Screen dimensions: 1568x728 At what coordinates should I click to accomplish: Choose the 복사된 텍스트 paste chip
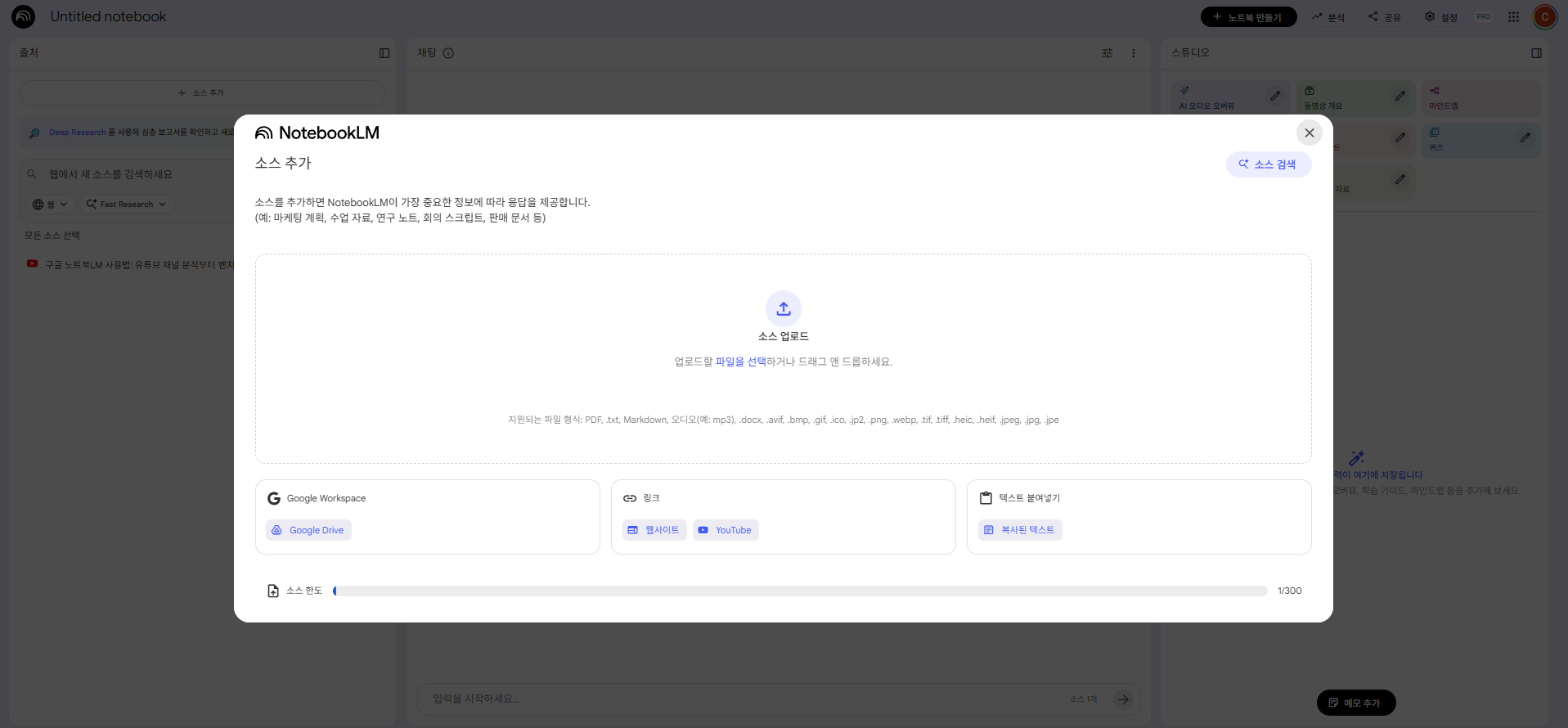[x=1020, y=530]
